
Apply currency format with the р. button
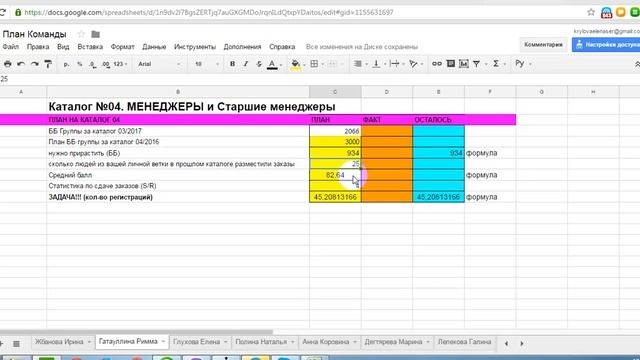66,64
